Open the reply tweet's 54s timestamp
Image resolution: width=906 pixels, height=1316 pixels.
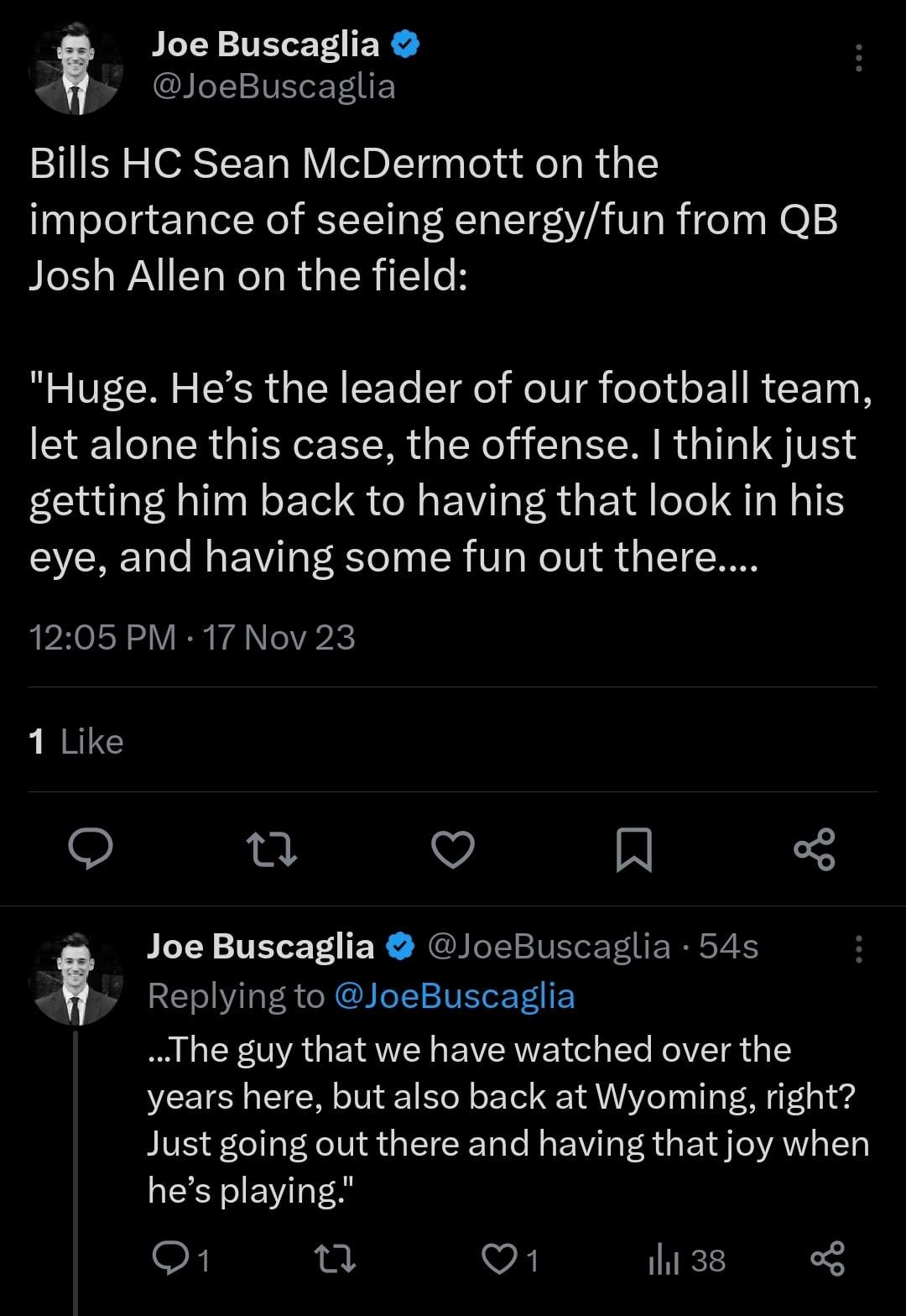point(728,947)
